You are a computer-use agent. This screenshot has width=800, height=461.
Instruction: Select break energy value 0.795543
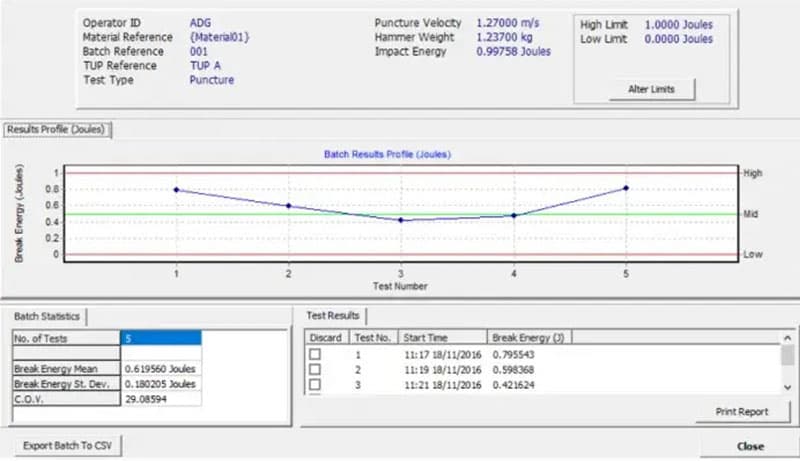click(x=513, y=354)
